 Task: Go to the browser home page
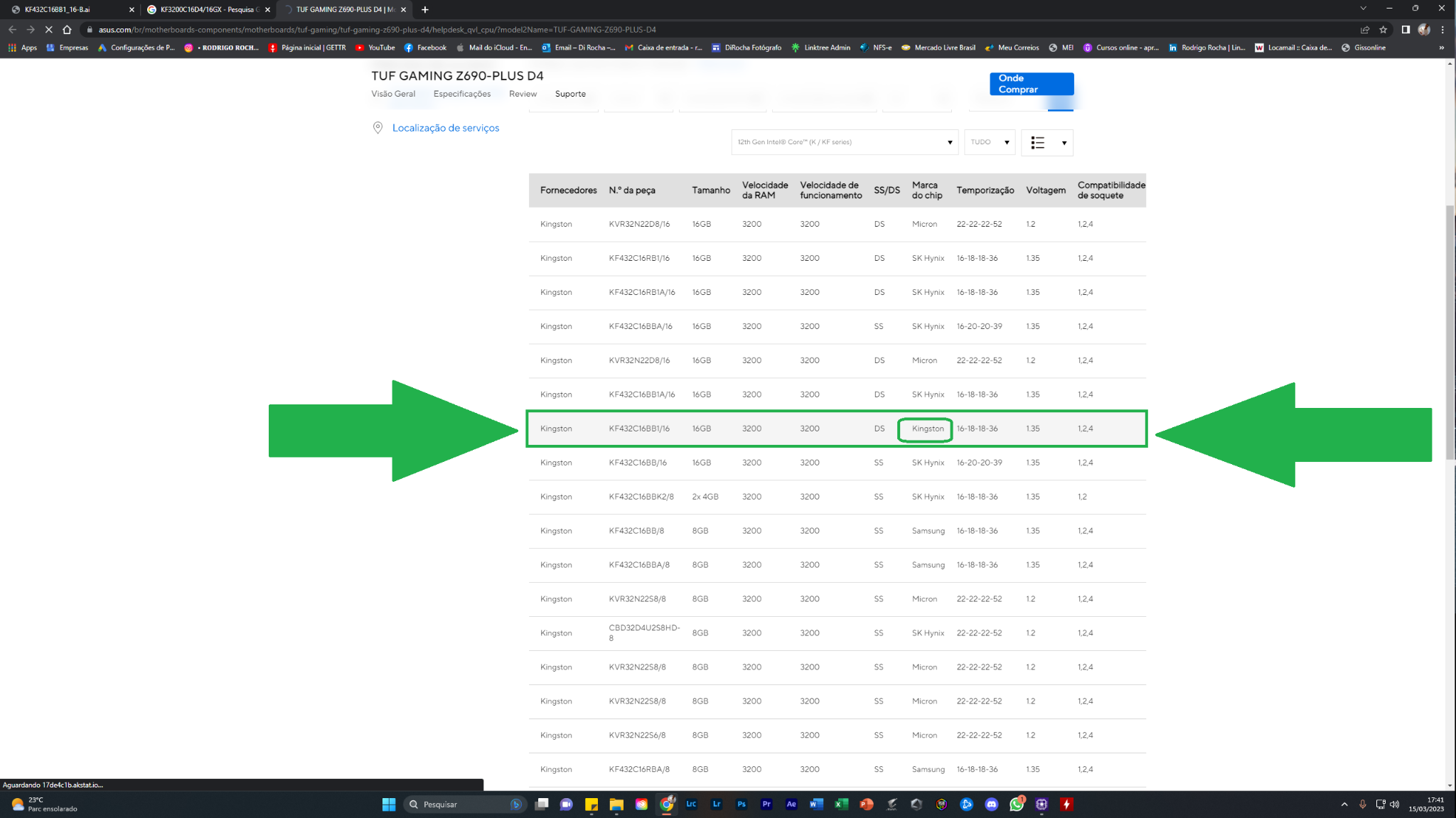(67, 30)
